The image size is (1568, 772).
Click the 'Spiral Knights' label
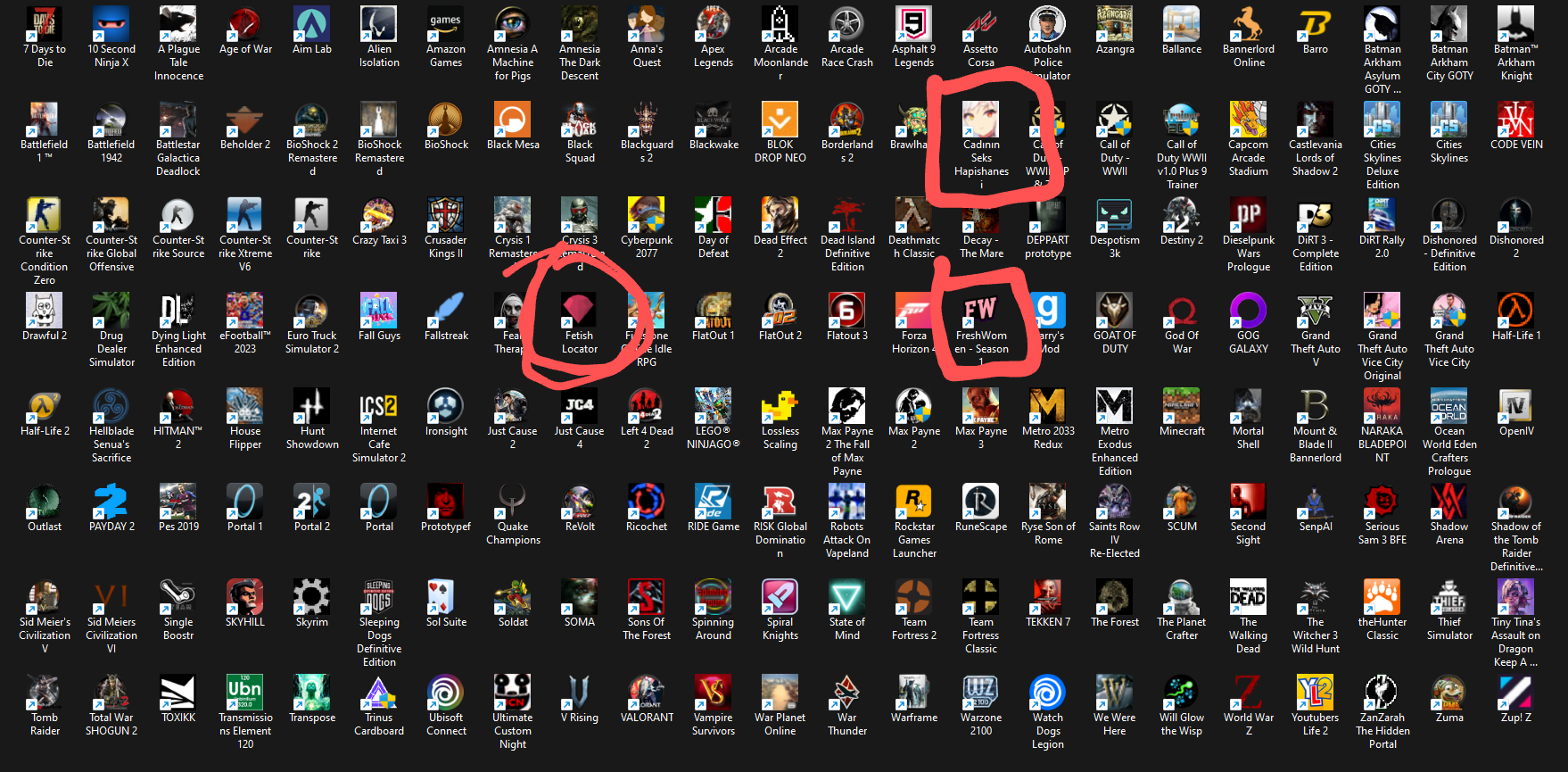(x=780, y=629)
